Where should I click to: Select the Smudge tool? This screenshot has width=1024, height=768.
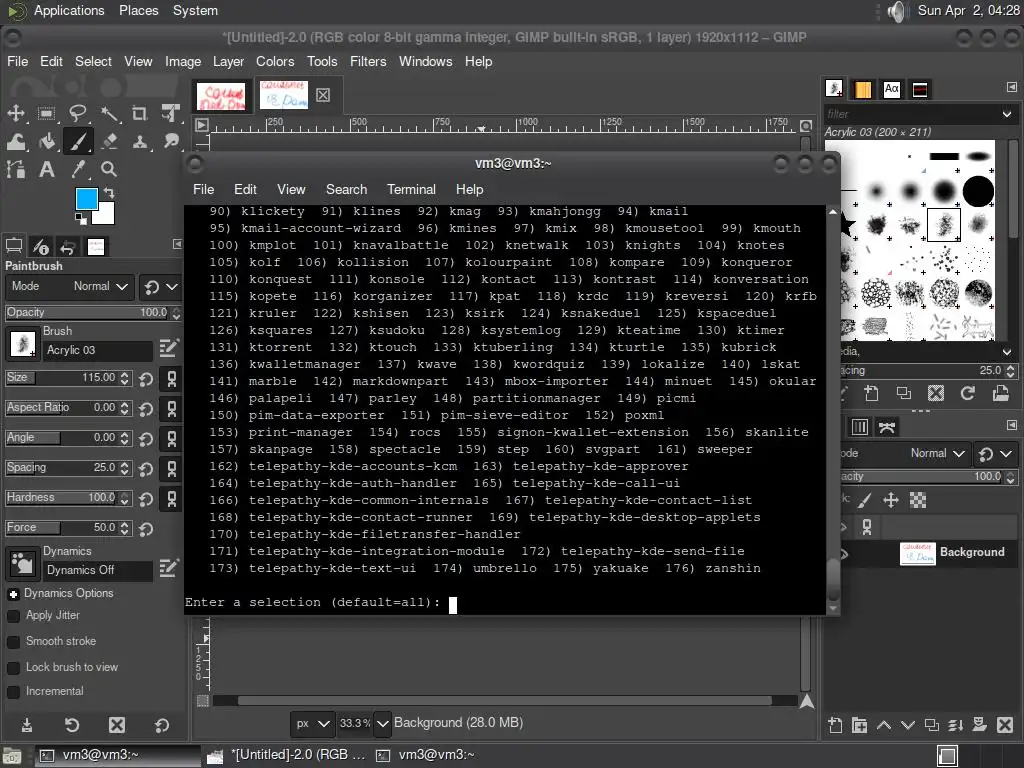pos(171,141)
